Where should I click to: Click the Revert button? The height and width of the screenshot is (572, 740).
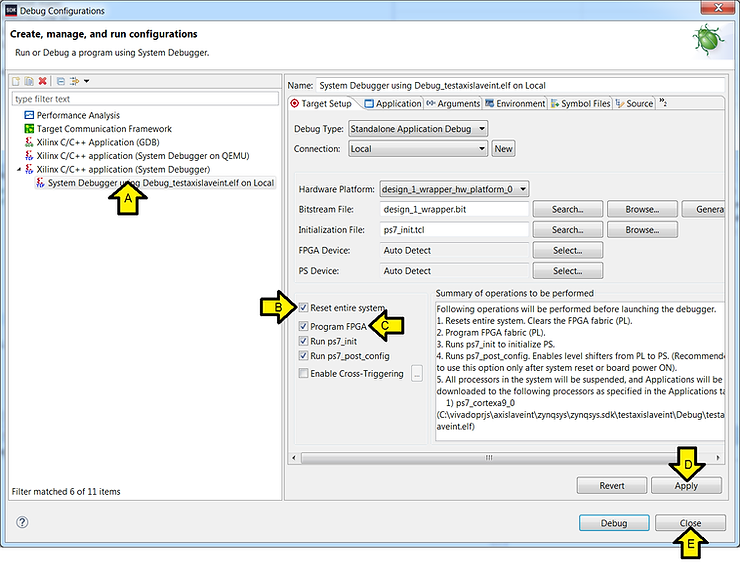[612, 486]
